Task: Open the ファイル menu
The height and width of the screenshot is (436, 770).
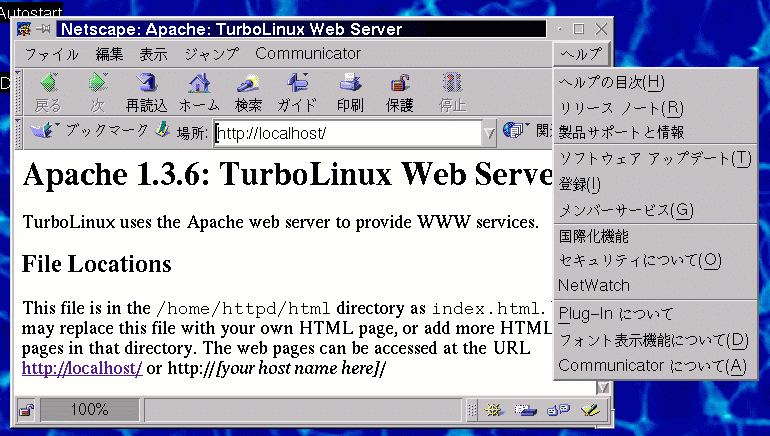Action: (x=52, y=54)
